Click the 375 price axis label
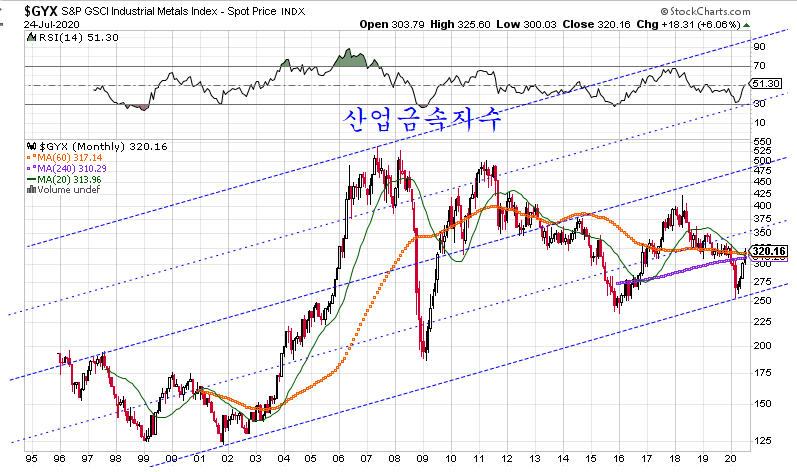797x472 pixels. click(762, 219)
